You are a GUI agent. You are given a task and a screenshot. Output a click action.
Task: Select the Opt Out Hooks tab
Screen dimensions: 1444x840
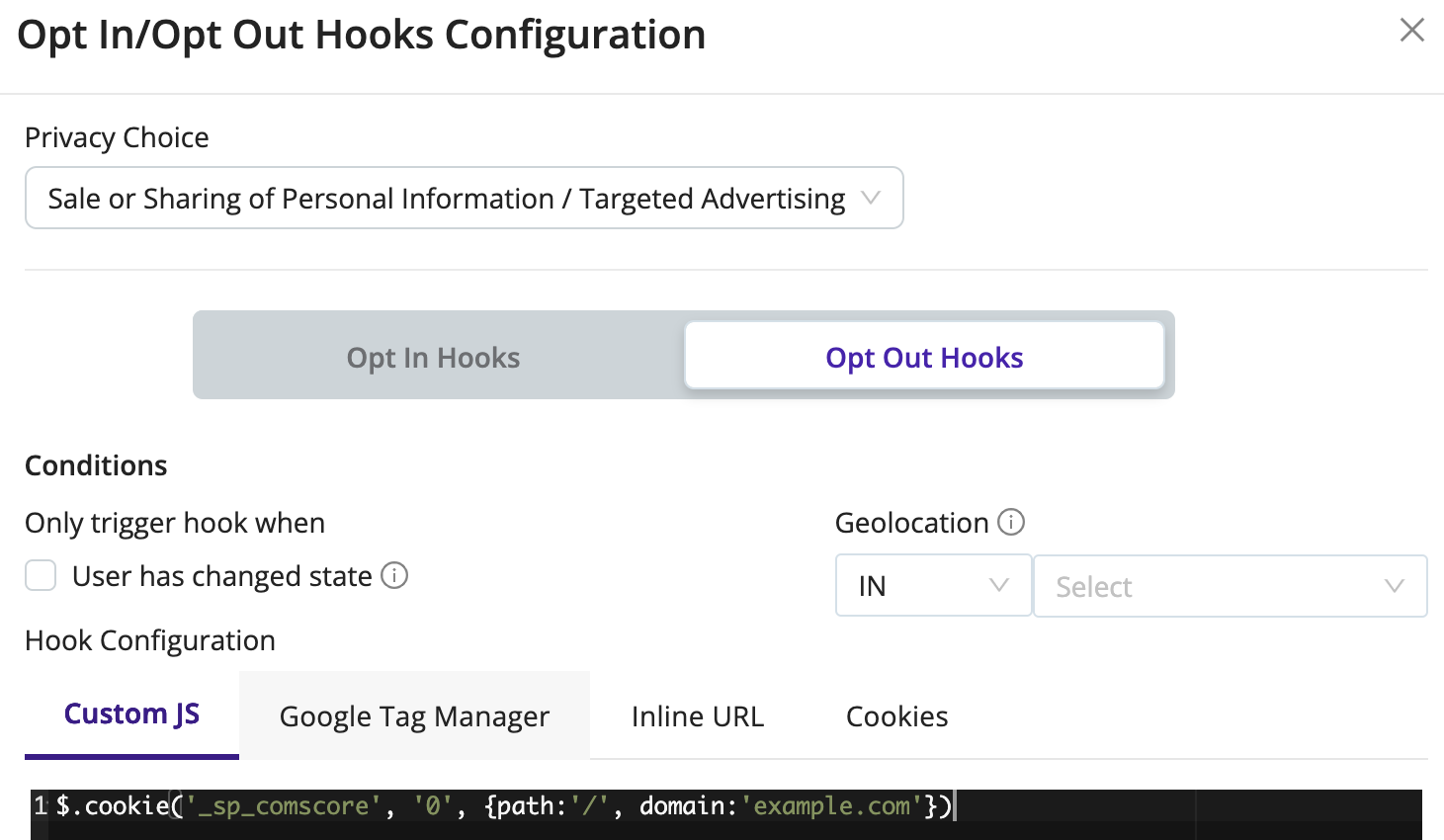924,356
